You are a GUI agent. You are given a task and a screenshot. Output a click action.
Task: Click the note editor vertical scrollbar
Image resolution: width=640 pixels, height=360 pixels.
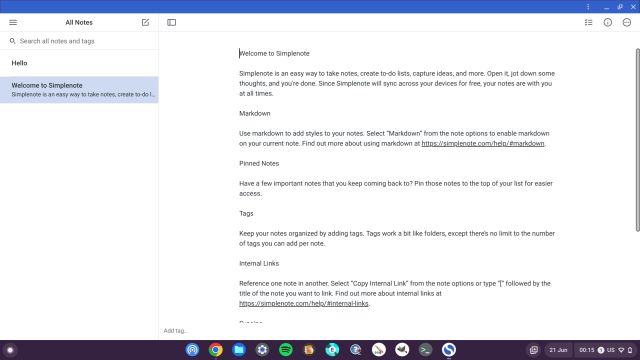tap(638, 140)
